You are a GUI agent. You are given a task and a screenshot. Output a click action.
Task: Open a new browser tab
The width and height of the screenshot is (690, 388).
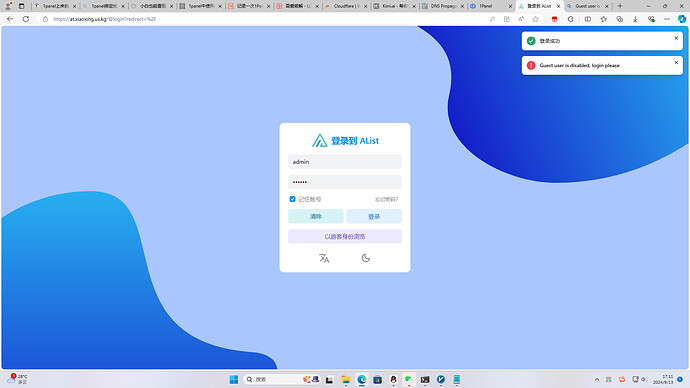(620, 6)
